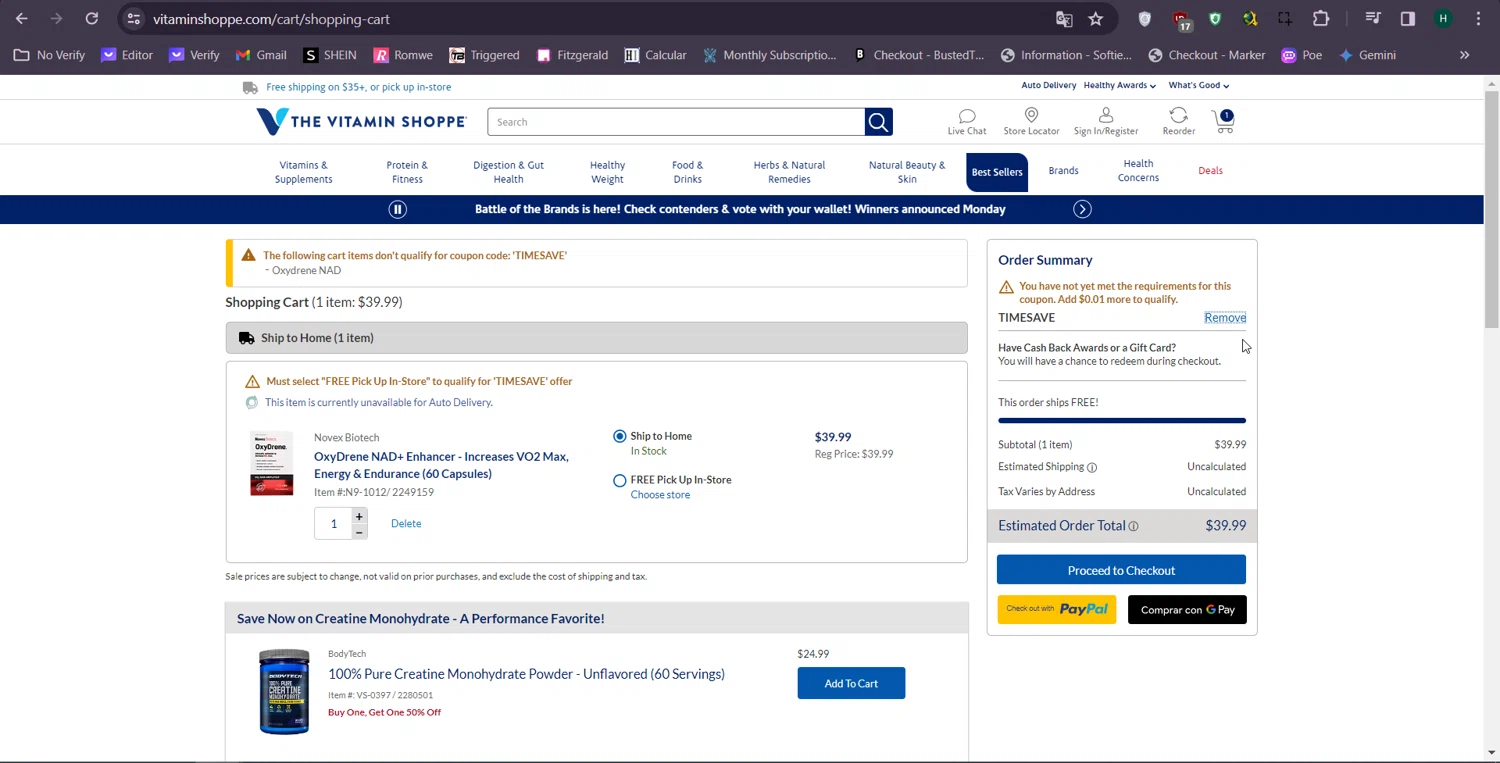Increase quantity with the plus button

point(359,516)
